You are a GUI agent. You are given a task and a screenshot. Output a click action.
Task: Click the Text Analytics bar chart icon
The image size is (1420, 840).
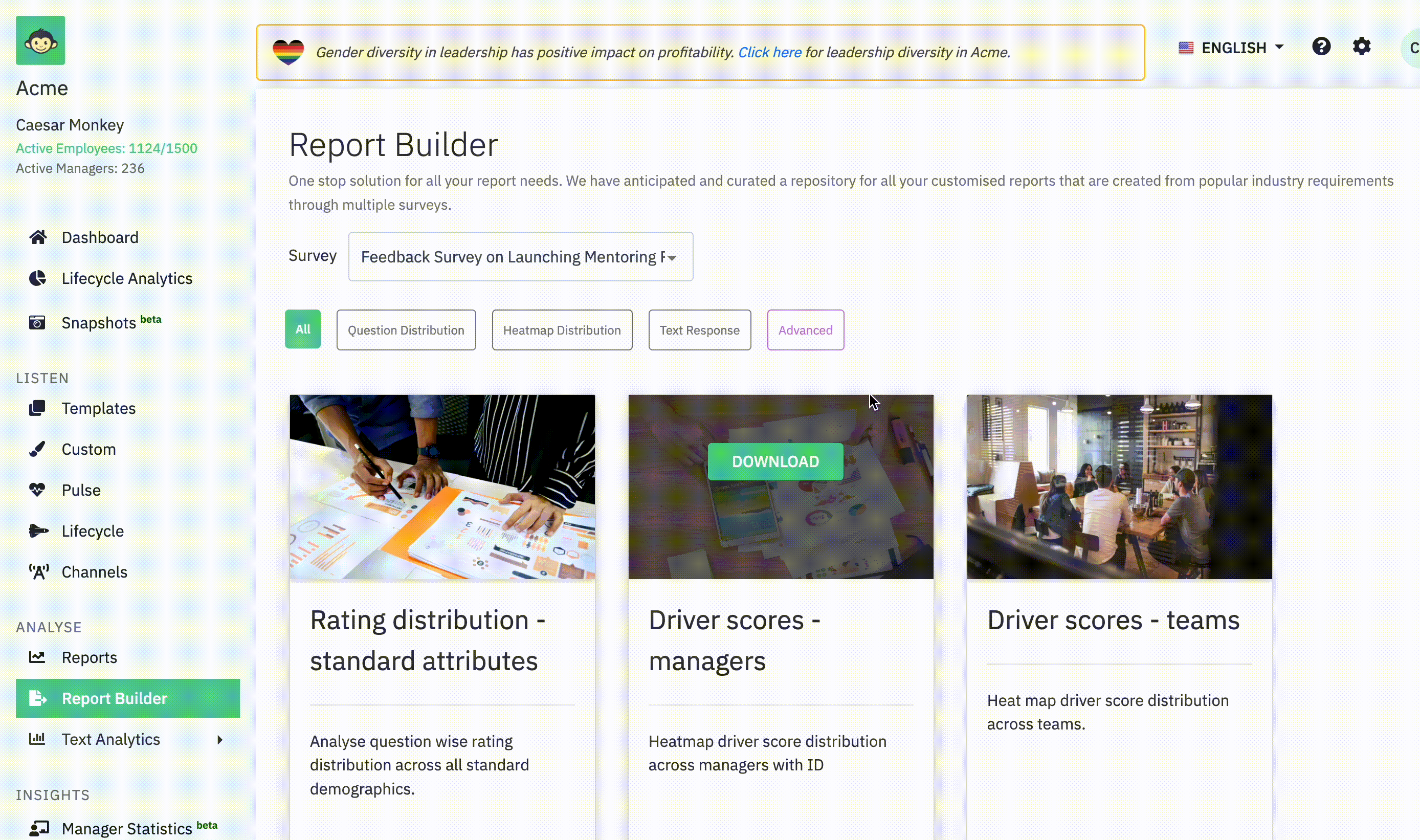[37, 739]
